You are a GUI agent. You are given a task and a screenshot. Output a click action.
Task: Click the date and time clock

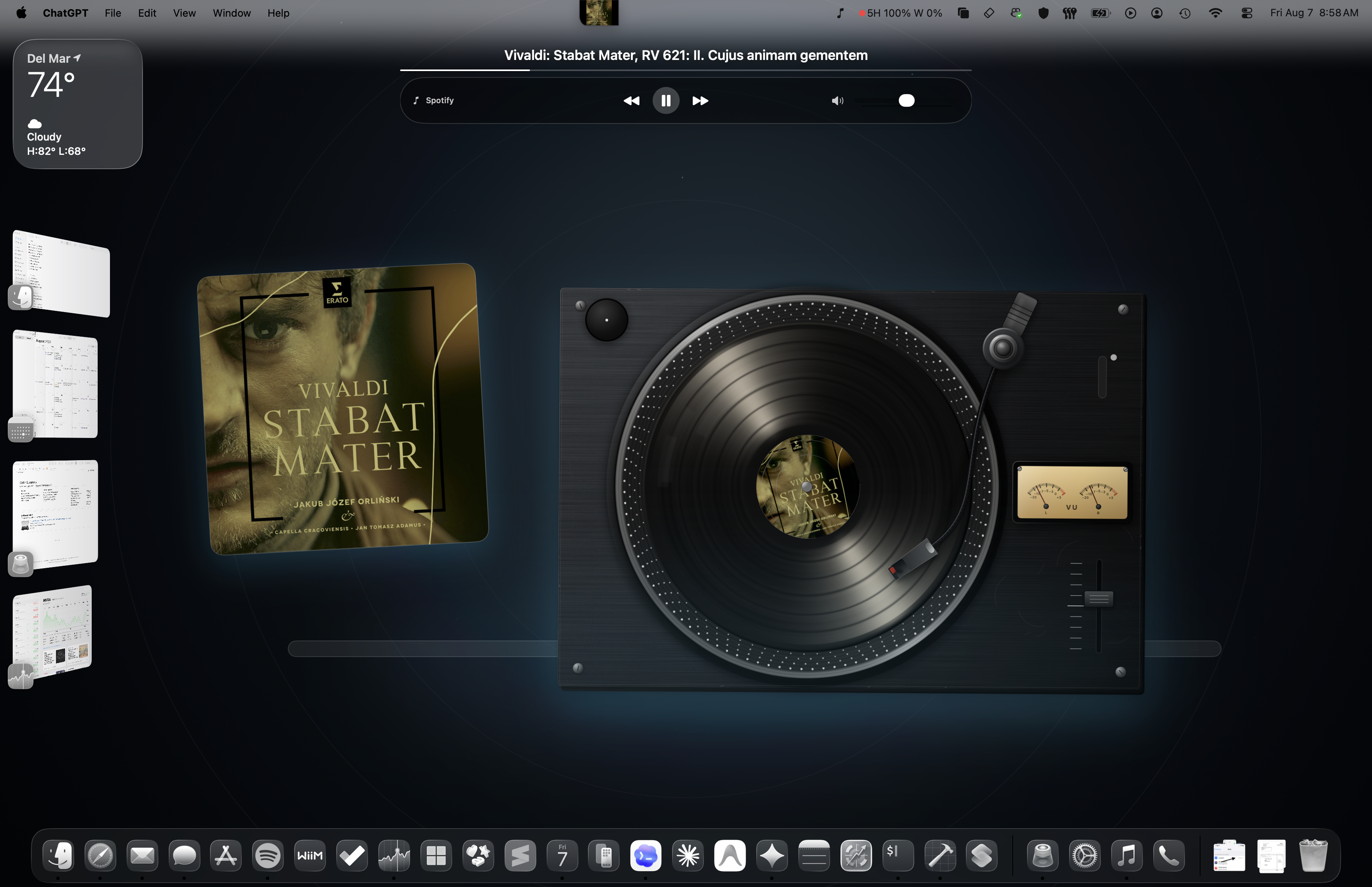click(x=1314, y=13)
